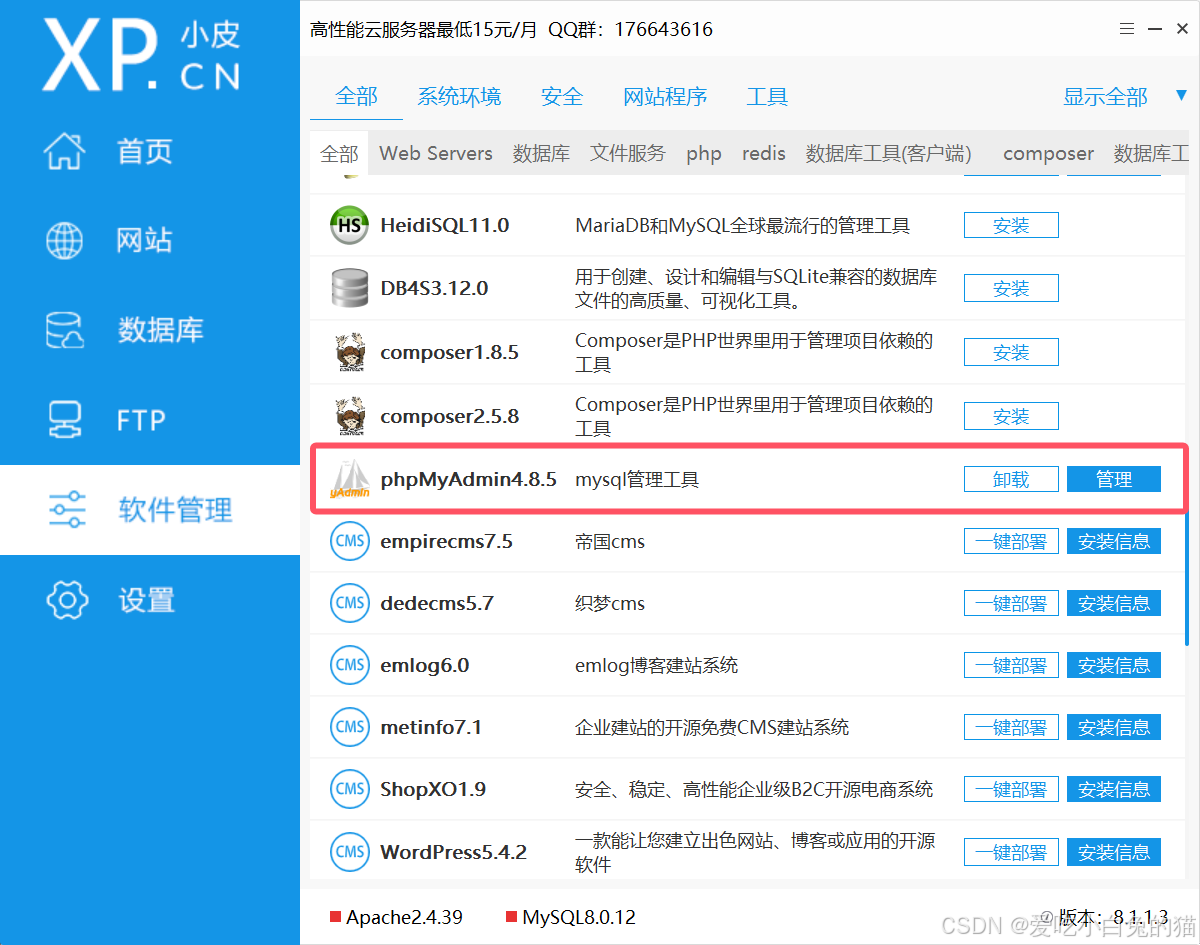Image resolution: width=1200 pixels, height=945 pixels.
Task: Click 一键部署 for dedecms5.7
Action: pos(1011,604)
